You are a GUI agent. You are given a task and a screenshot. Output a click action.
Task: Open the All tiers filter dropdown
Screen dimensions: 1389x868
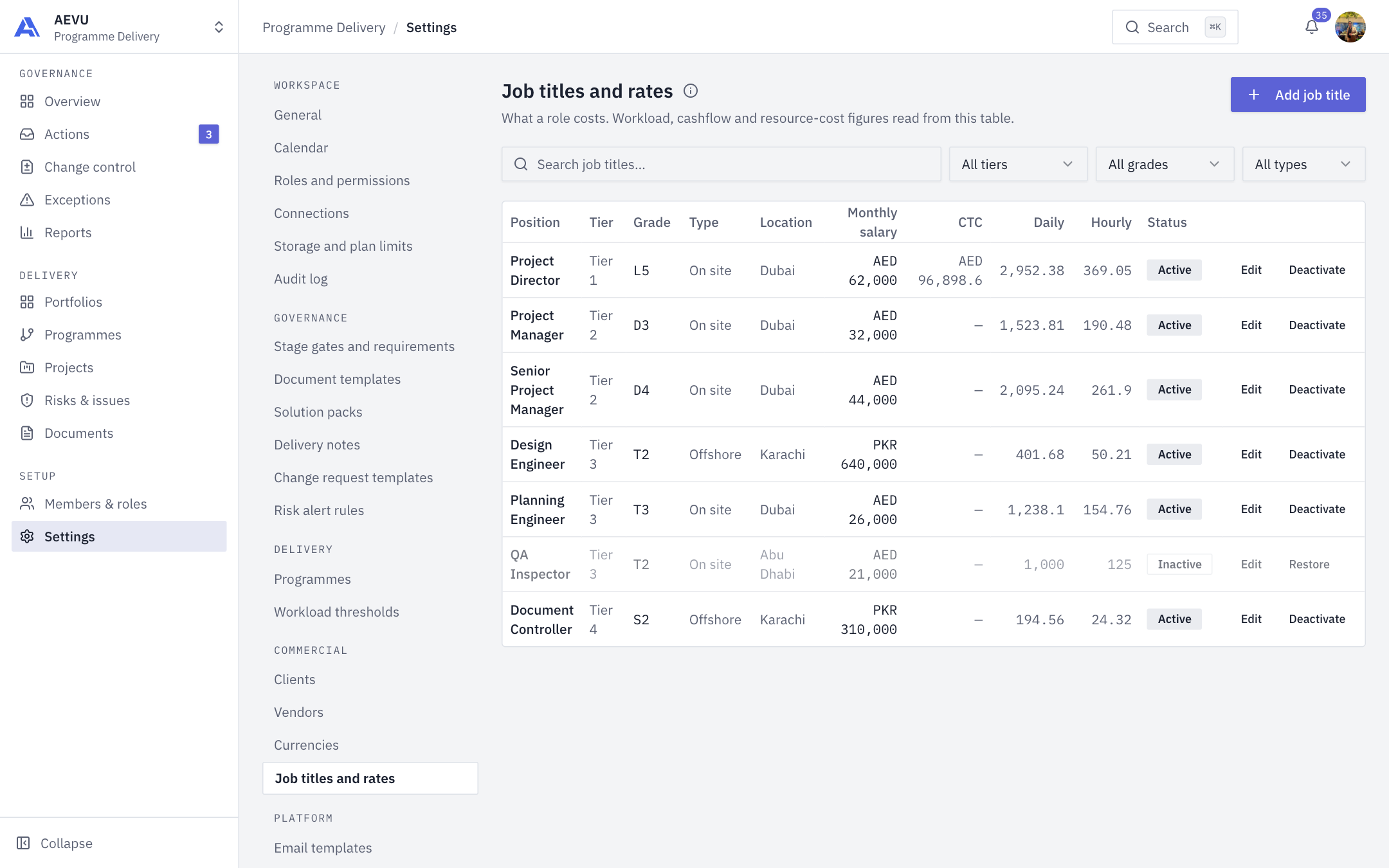point(1018,165)
